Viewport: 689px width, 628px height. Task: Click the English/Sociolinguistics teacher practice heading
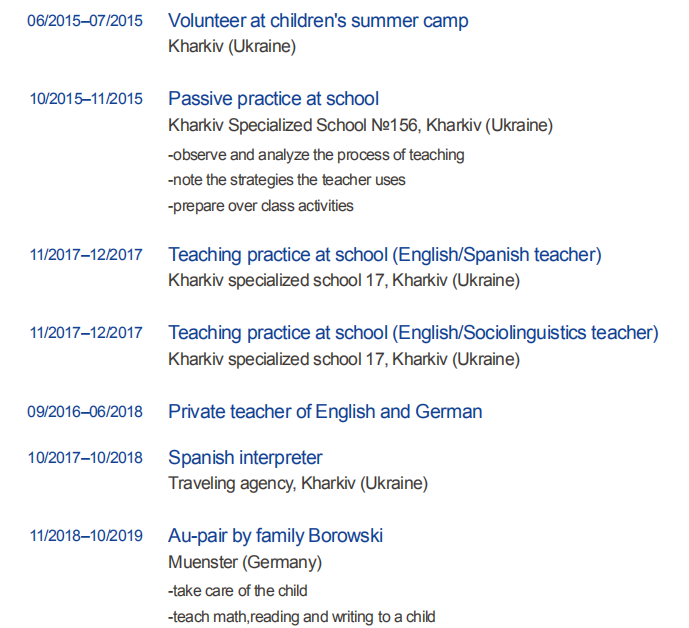click(x=413, y=333)
